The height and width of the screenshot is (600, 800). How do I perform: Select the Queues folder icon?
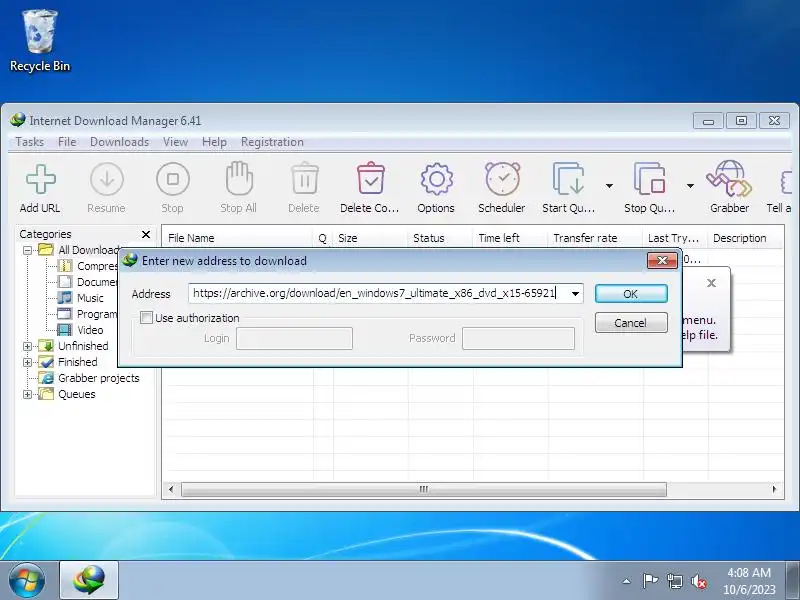pyautogui.click(x=46, y=394)
